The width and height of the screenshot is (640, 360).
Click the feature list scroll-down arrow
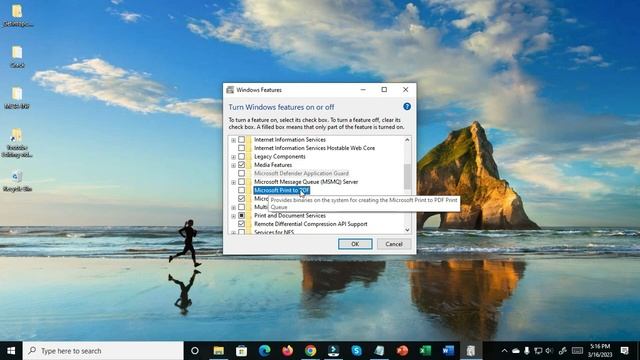407,230
